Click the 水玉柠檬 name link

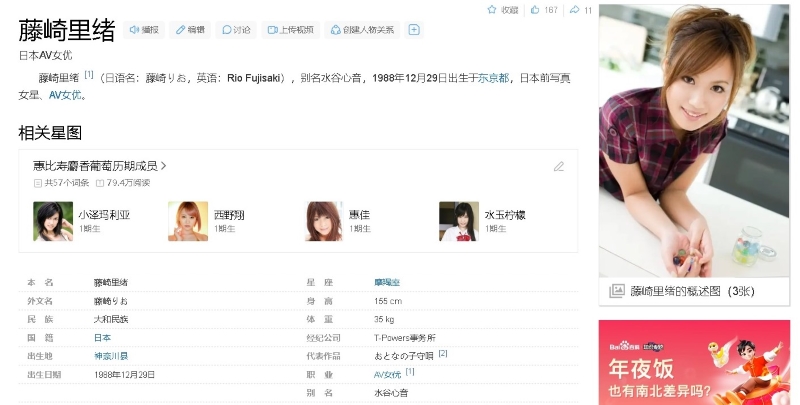[x=505, y=214]
